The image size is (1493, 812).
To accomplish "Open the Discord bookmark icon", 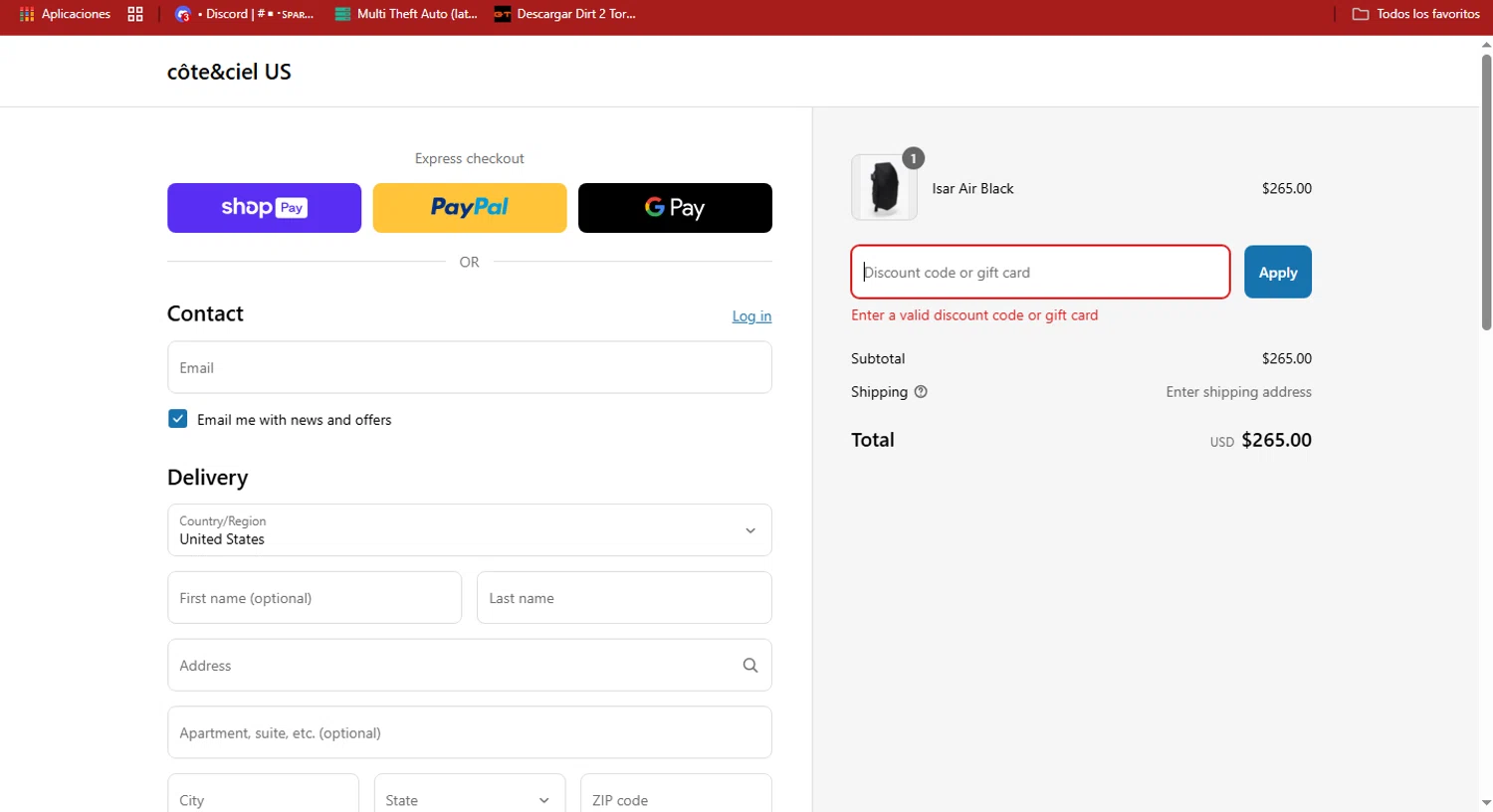I will coord(183,14).
